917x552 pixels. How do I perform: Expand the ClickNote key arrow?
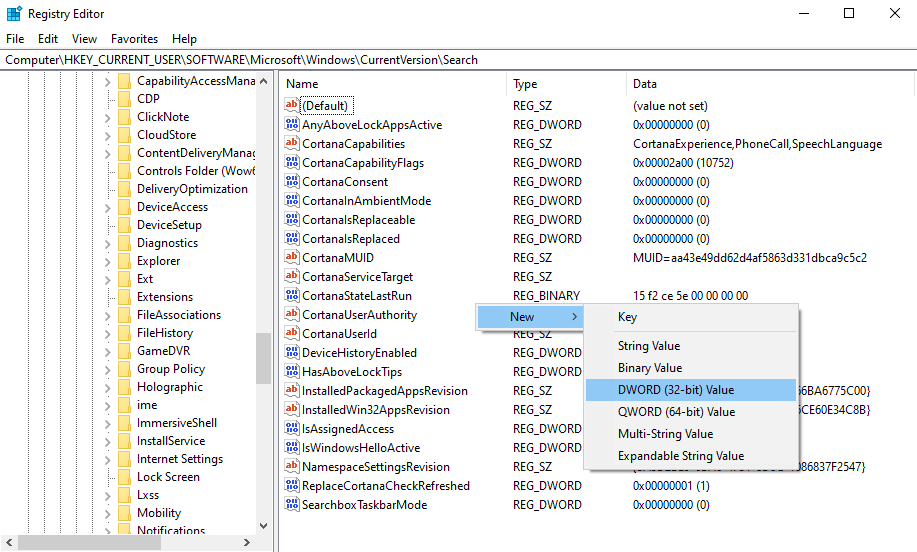click(108, 118)
